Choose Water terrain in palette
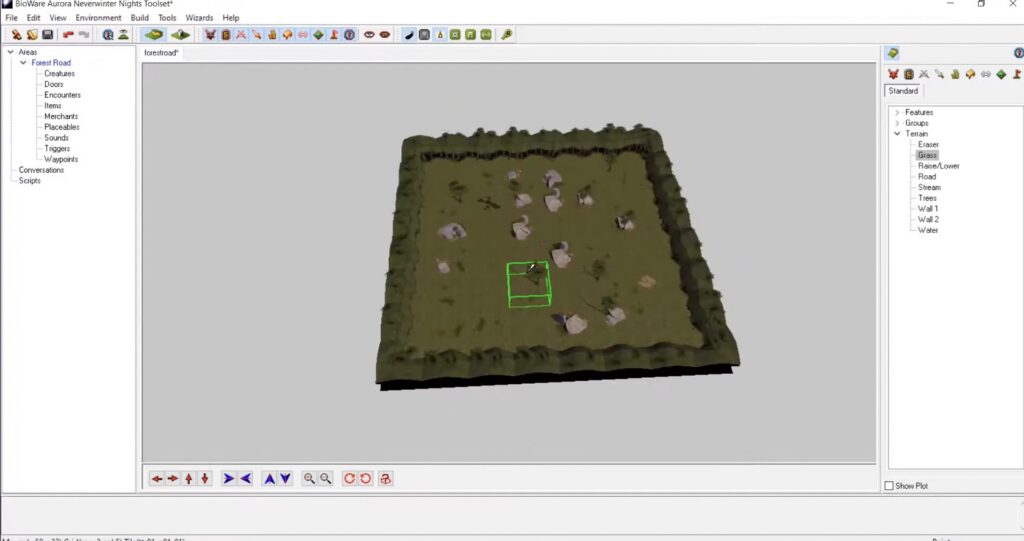Screen dimensions: 1024x541 coord(928,230)
